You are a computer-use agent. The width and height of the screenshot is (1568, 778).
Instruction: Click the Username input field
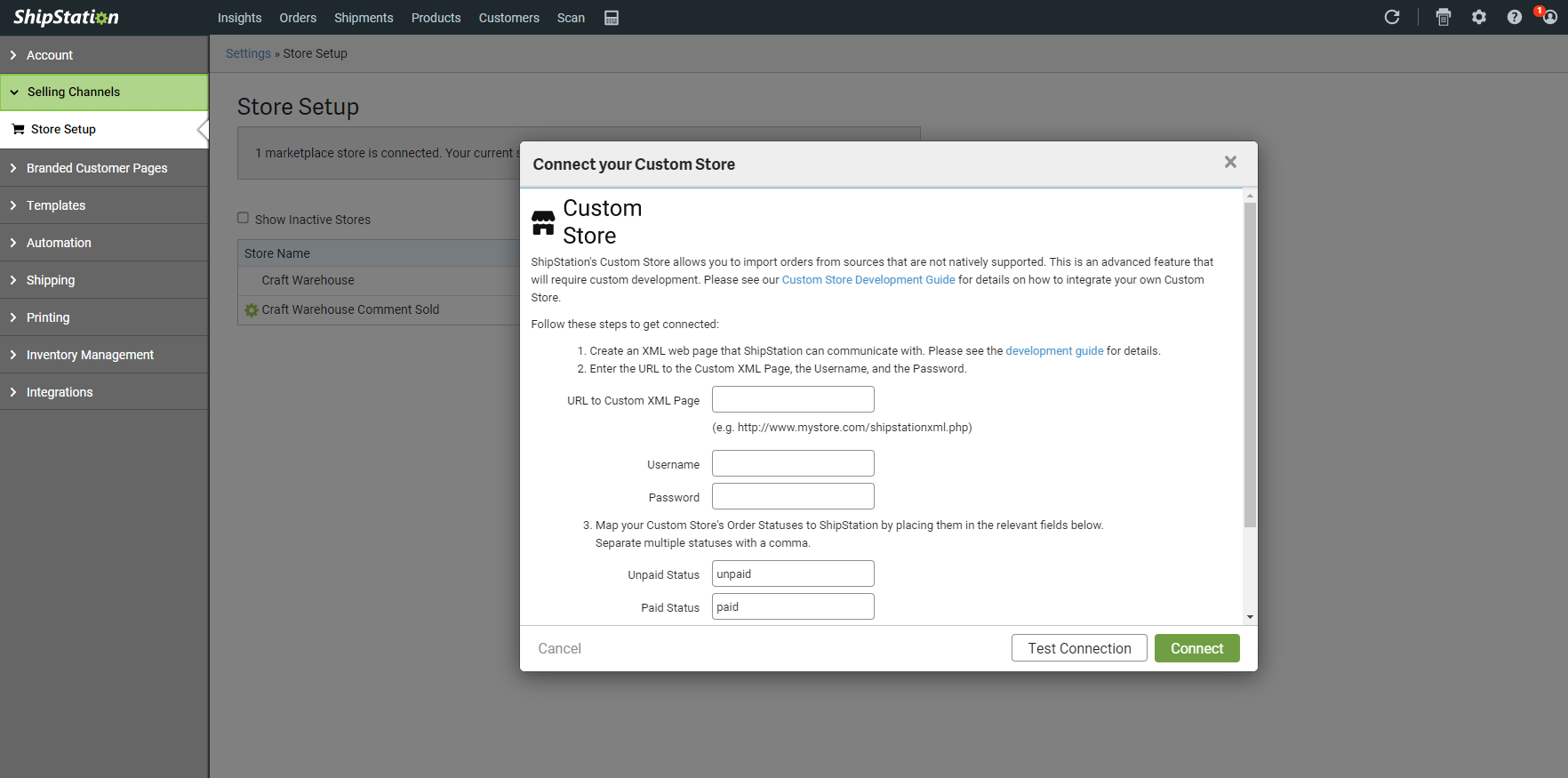[793, 463]
